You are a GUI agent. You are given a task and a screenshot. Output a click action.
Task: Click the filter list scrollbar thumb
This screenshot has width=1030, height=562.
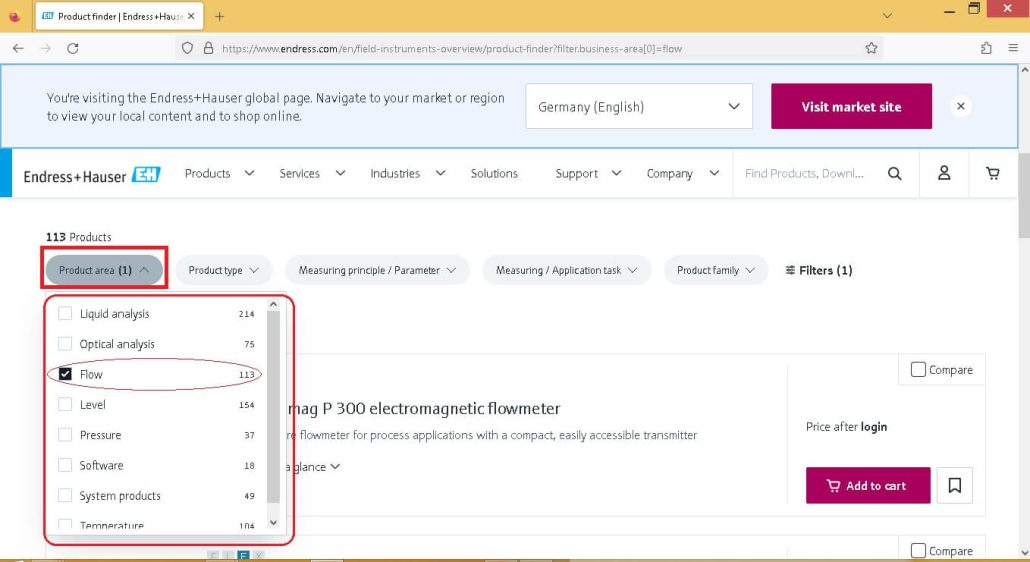point(274,406)
